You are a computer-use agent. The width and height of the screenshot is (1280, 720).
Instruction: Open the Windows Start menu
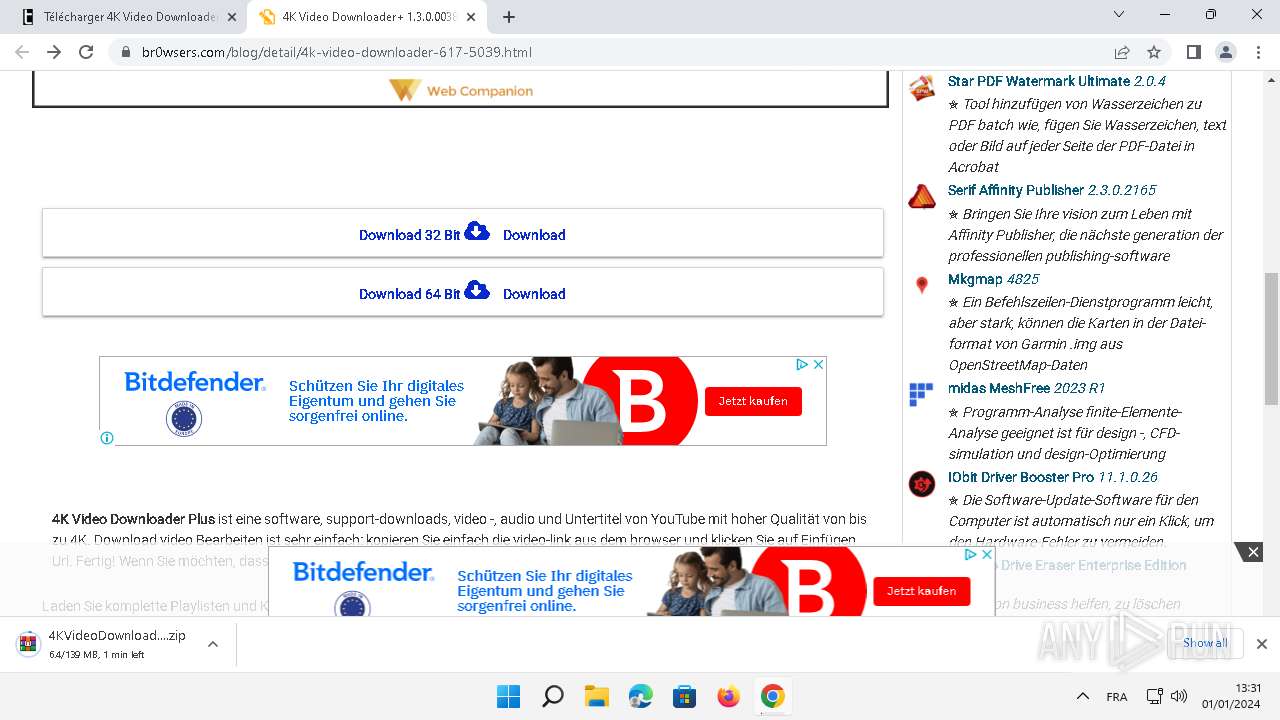[509, 696]
